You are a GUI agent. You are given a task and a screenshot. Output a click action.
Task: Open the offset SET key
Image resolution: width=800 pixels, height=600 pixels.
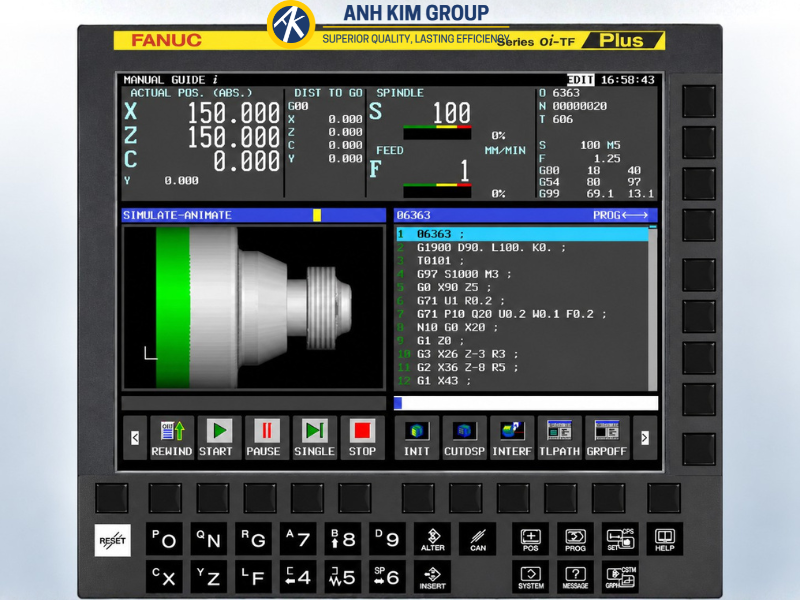[x=620, y=539]
